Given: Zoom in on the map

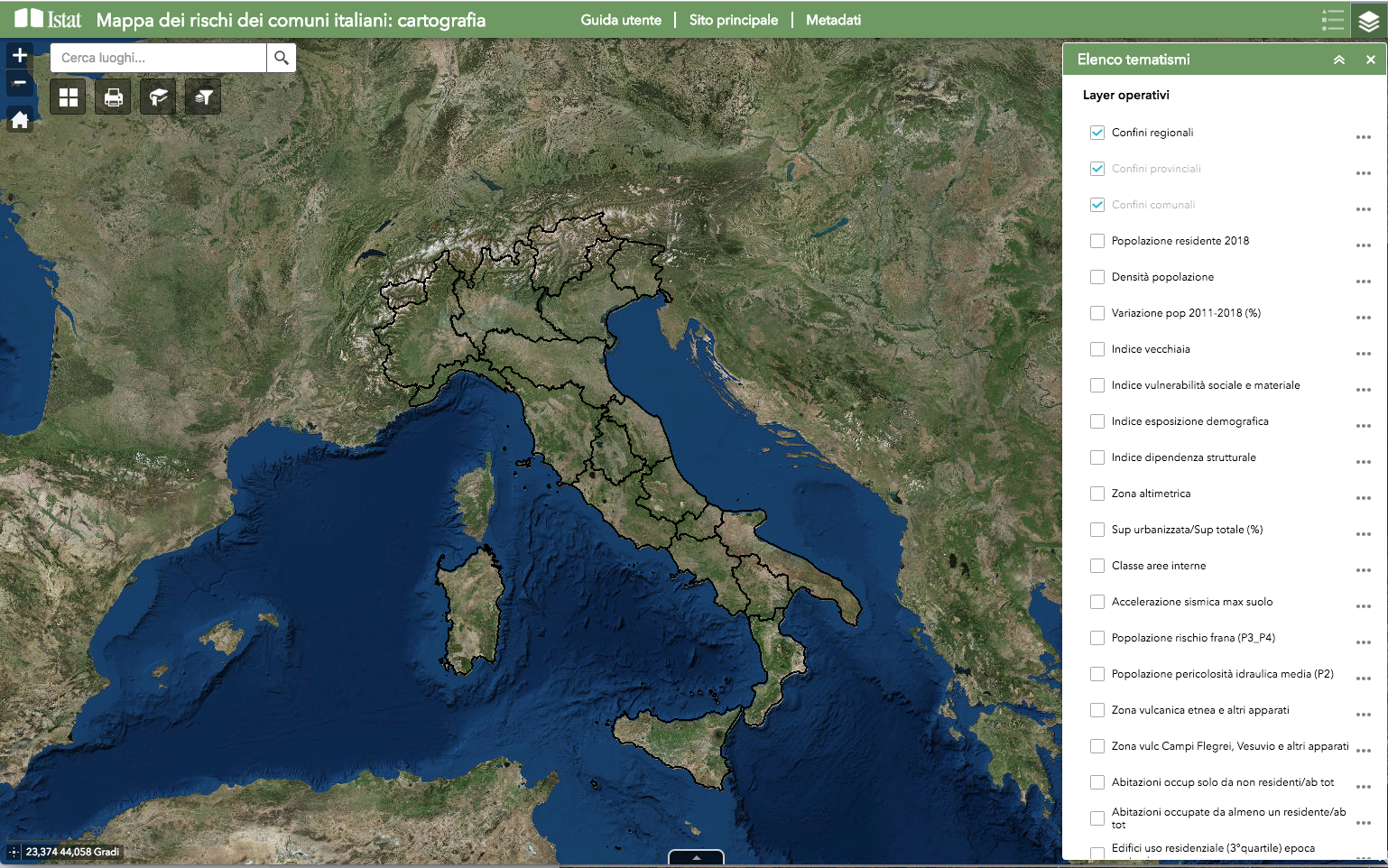Looking at the screenshot, I should pyautogui.click(x=20, y=56).
